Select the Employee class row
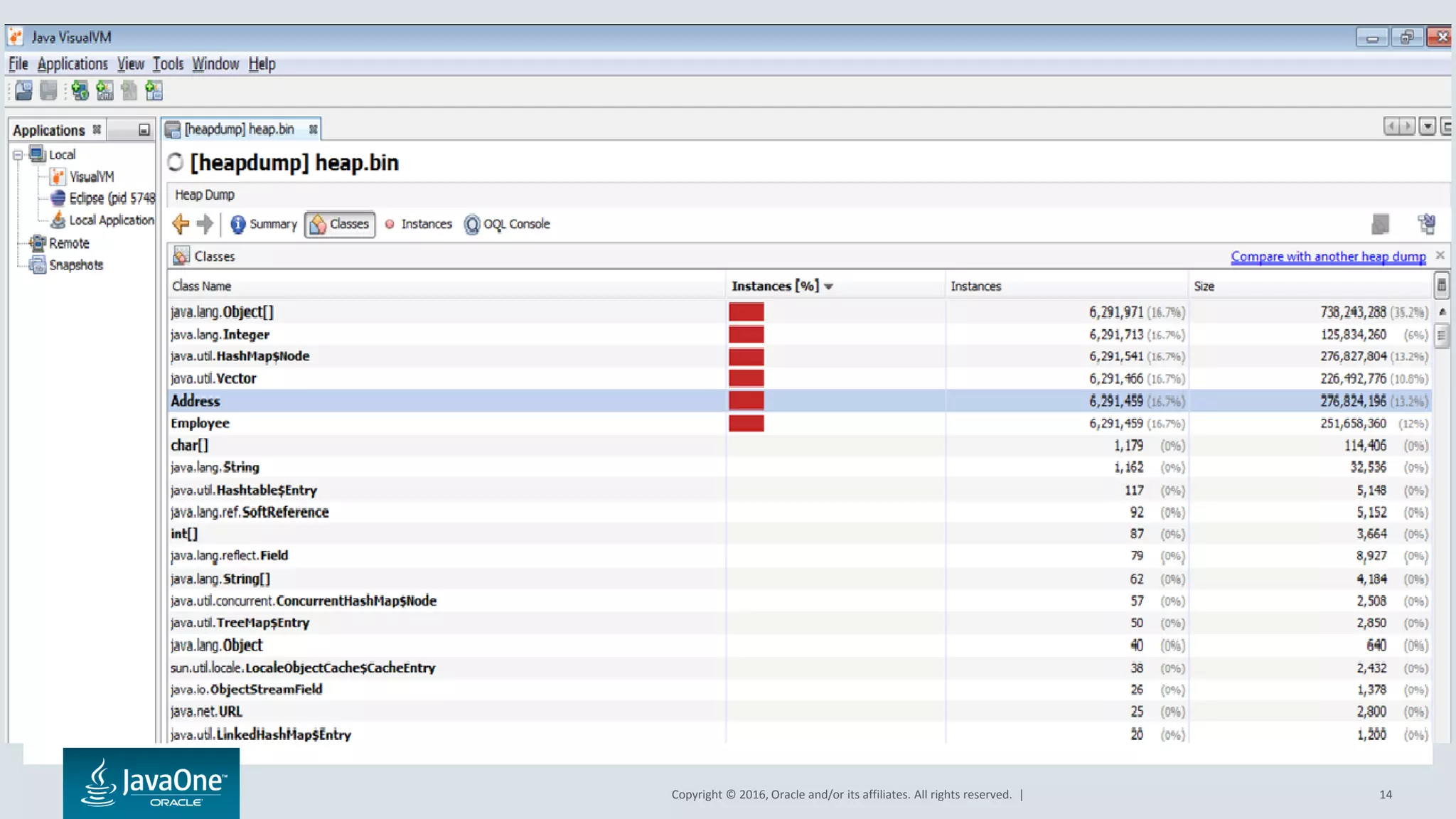 tap(200, 423)
